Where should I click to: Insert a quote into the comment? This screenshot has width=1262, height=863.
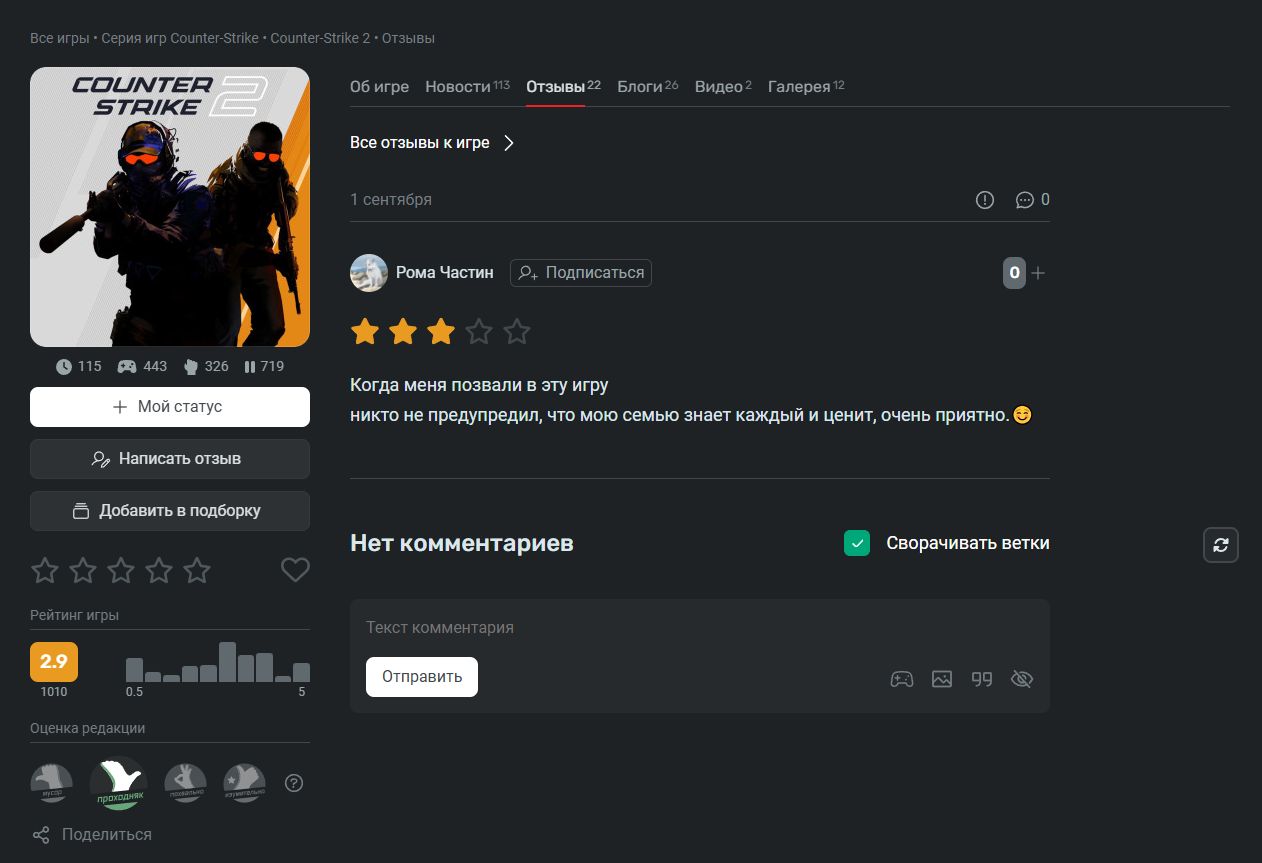[x=982, y=679]
